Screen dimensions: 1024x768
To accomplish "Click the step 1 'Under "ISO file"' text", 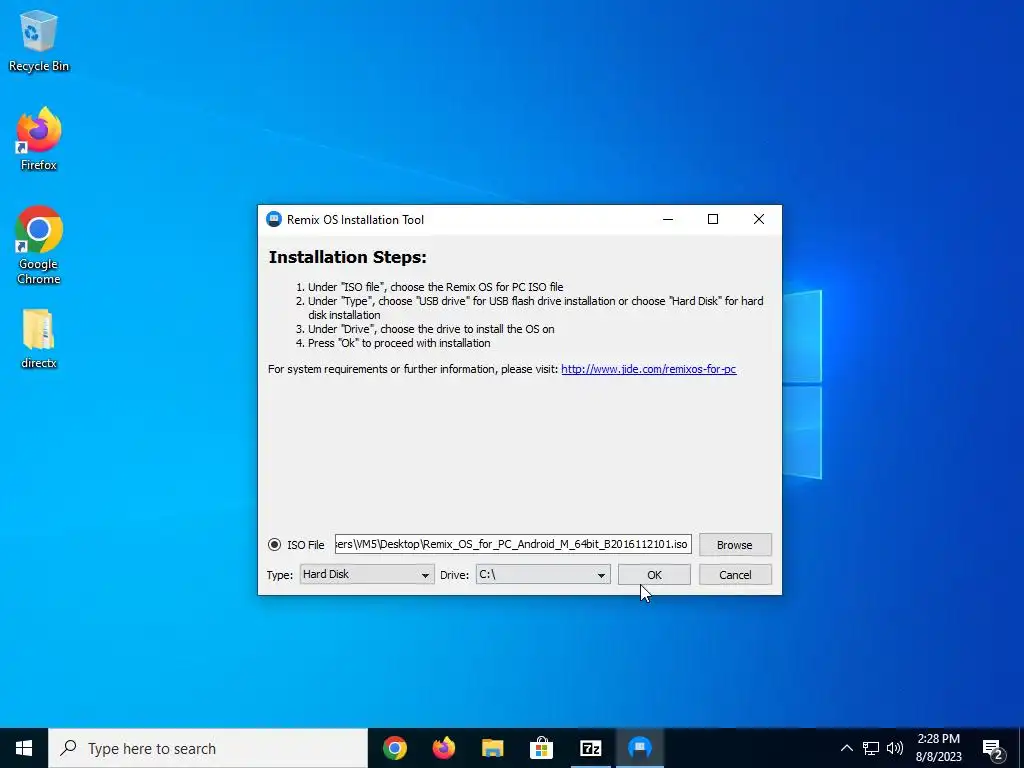I will (x=436, y=287).
